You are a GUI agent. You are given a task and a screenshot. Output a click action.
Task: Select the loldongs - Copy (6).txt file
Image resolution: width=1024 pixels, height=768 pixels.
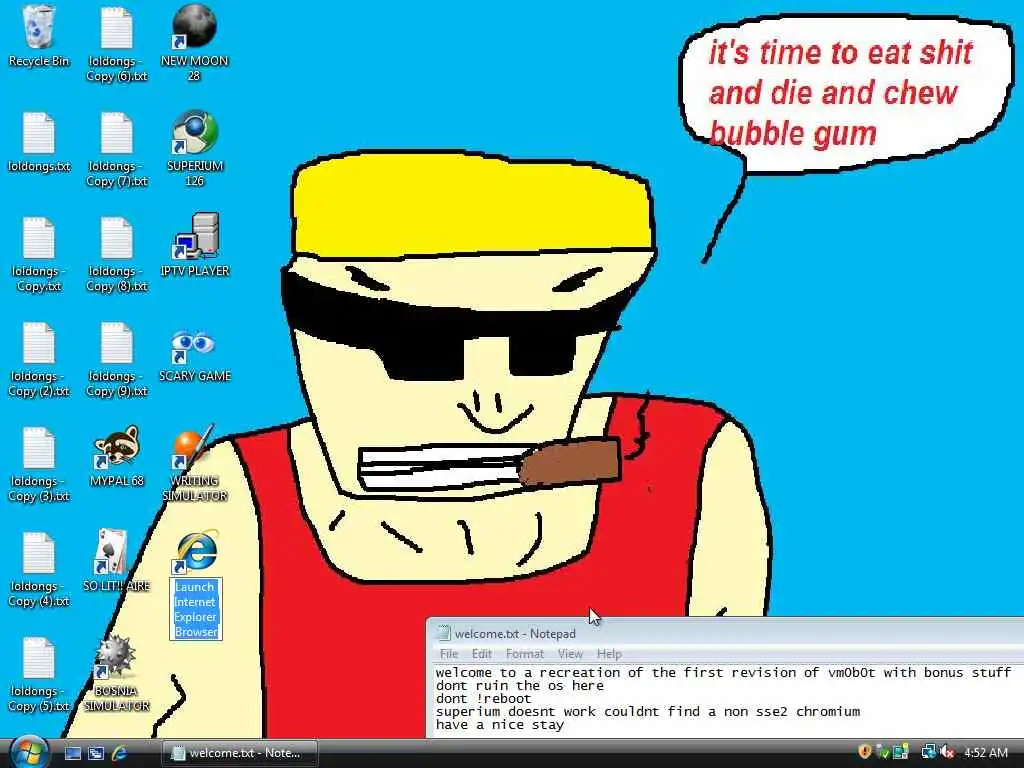pyautogui.click(x=116, y=44)
